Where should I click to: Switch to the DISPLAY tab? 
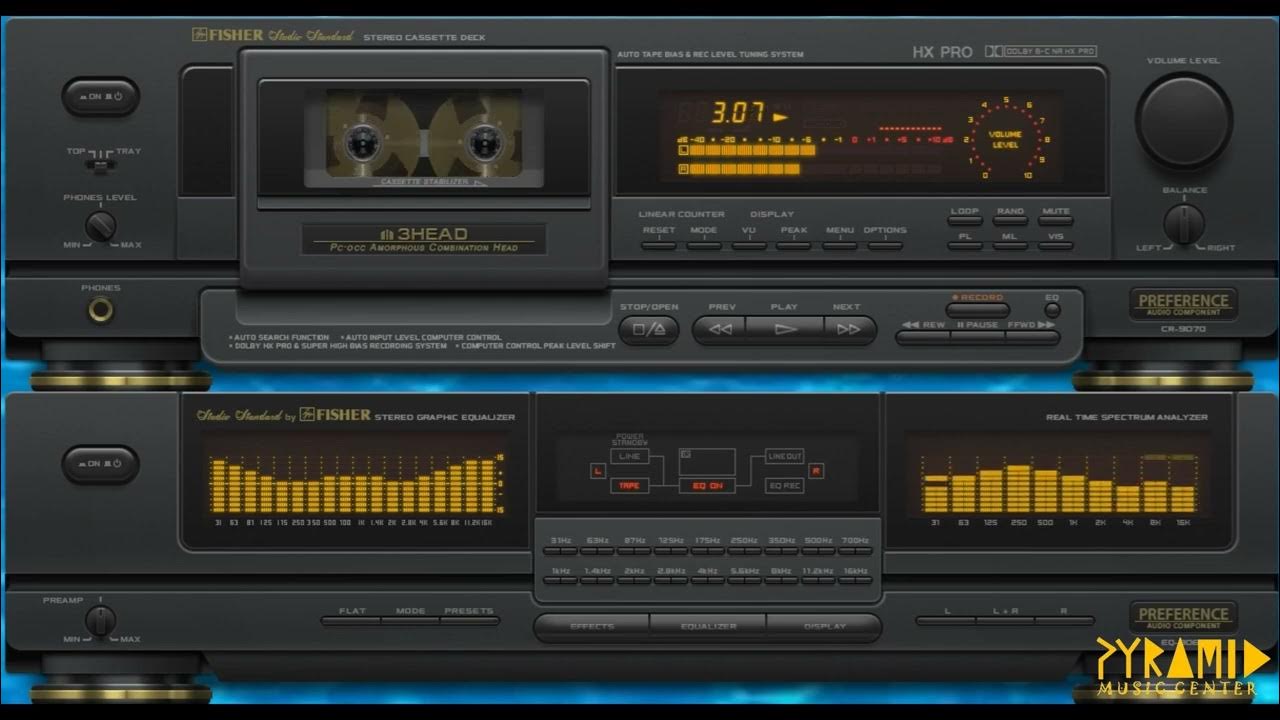(x=824, y=627)
